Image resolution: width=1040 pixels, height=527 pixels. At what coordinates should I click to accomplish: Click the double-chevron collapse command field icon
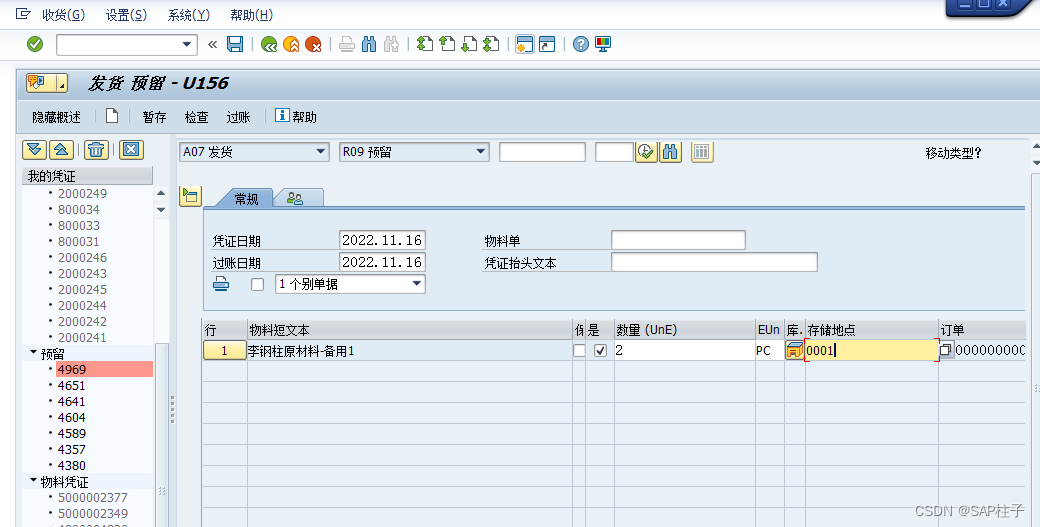(212, 44)
